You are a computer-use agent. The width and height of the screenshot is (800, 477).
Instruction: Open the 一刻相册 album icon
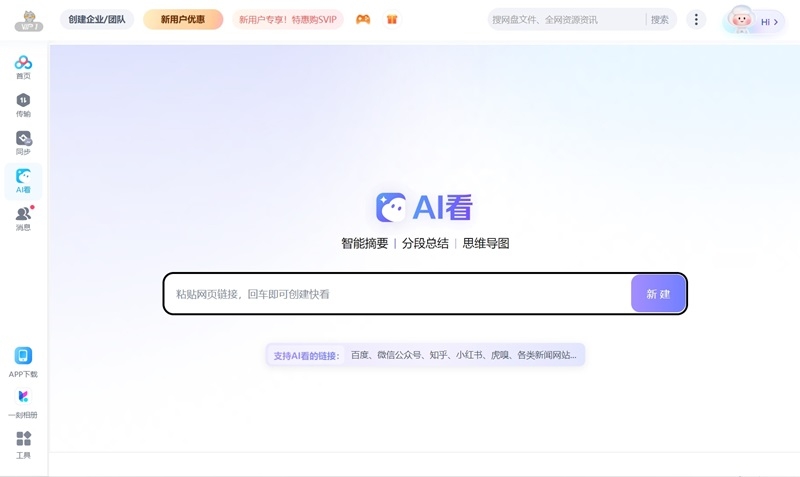[x=23, y=404]
